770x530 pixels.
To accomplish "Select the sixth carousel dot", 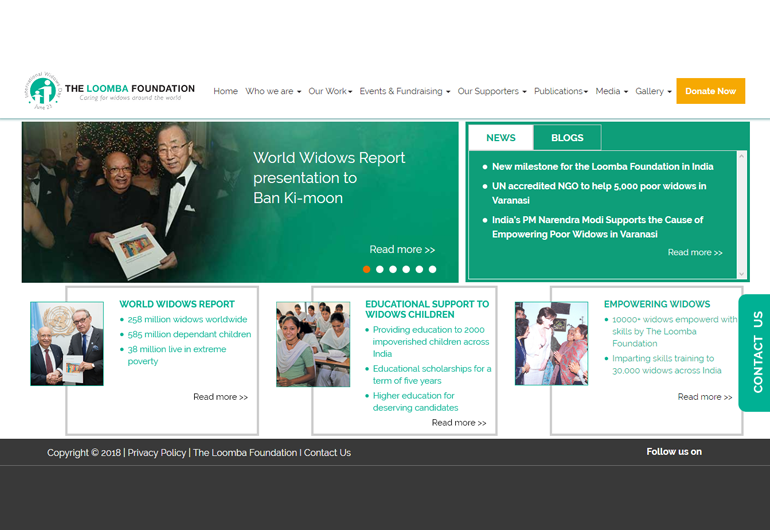I will point(432,269).
